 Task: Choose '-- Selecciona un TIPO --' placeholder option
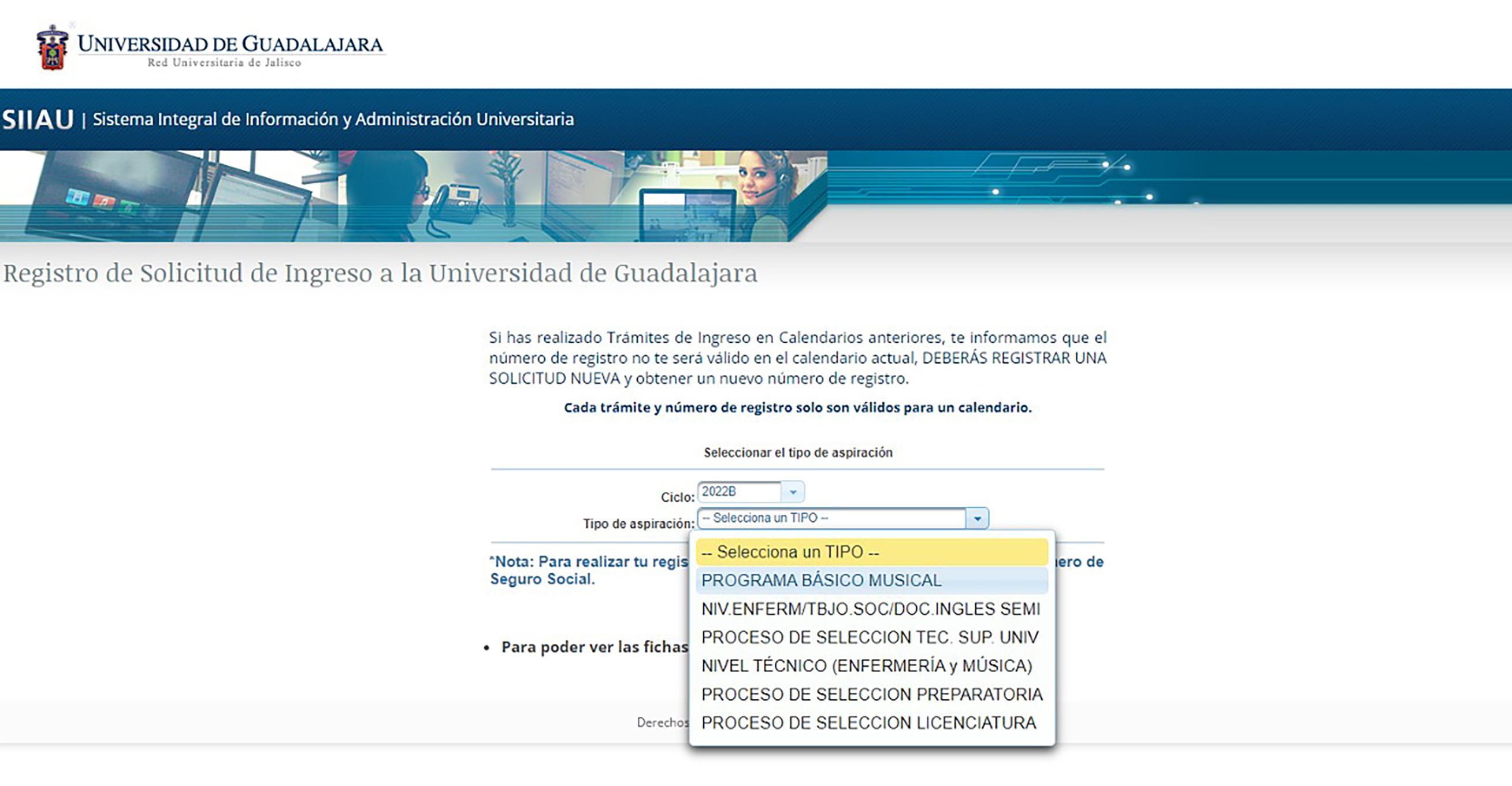pyautogui.click(x=871, y=553)
